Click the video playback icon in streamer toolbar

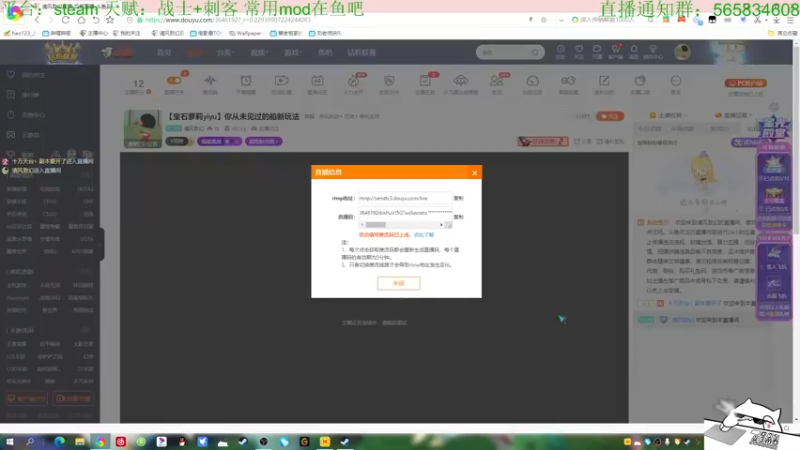tap(281, 81)
